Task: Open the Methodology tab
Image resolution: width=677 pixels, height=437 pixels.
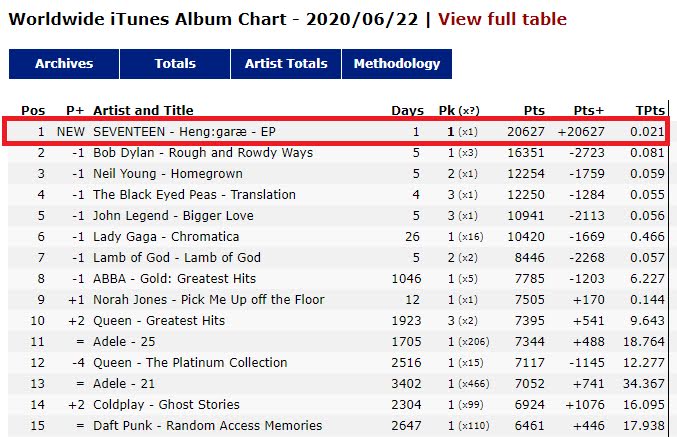Action: point(397,64)
